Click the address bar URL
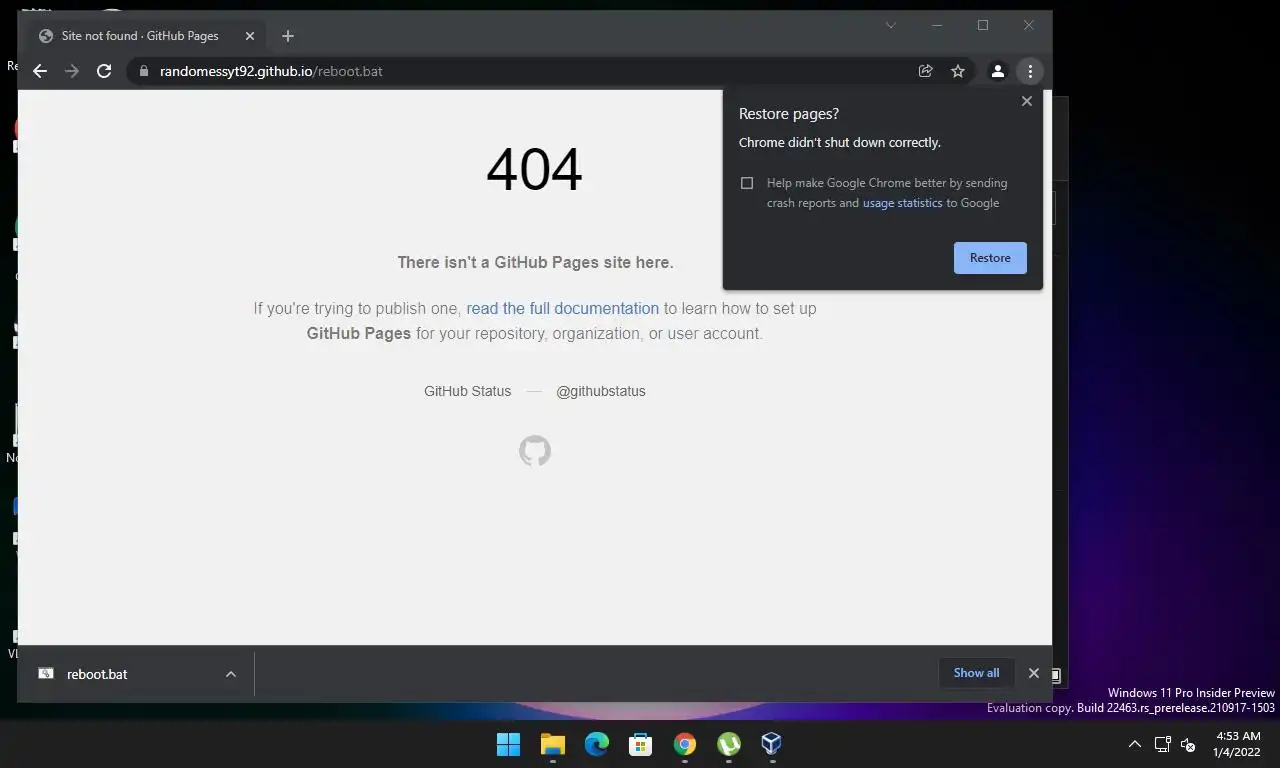 (271, 71)
